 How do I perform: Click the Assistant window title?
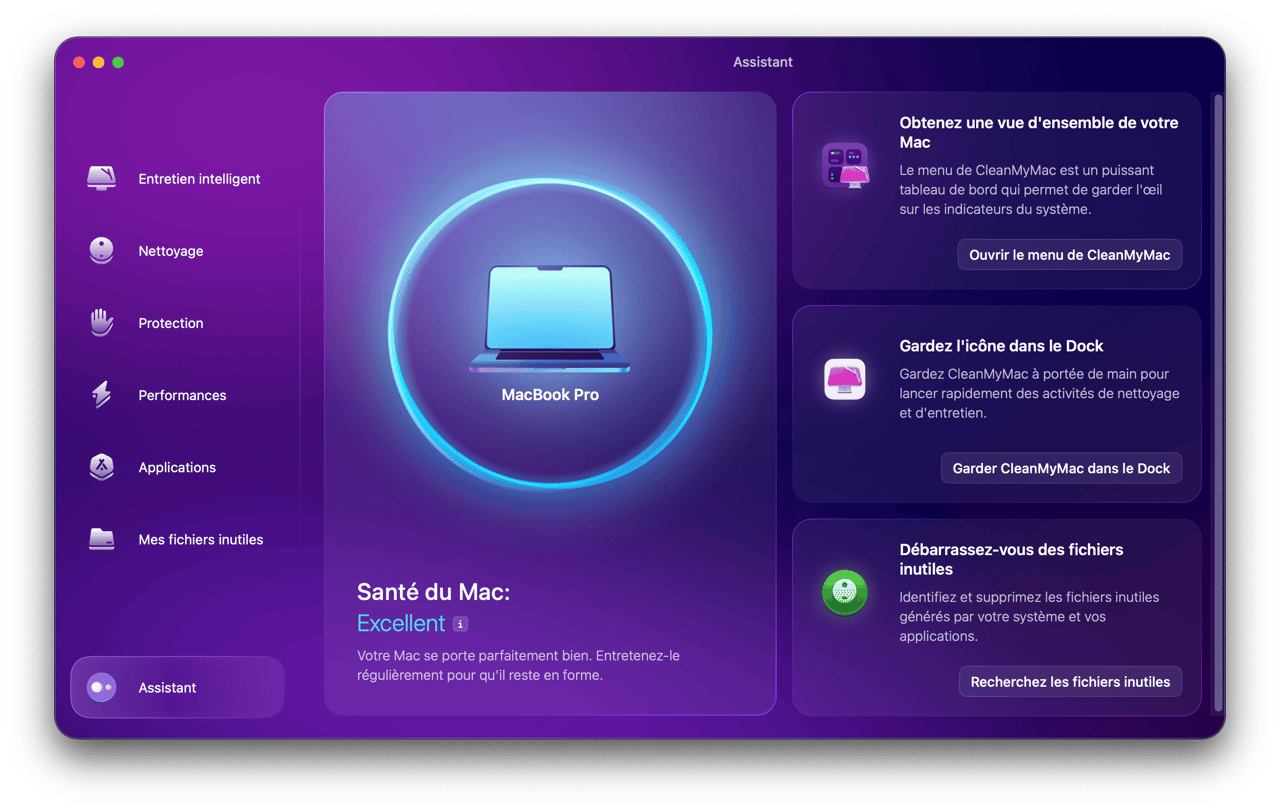click(763, 62)
